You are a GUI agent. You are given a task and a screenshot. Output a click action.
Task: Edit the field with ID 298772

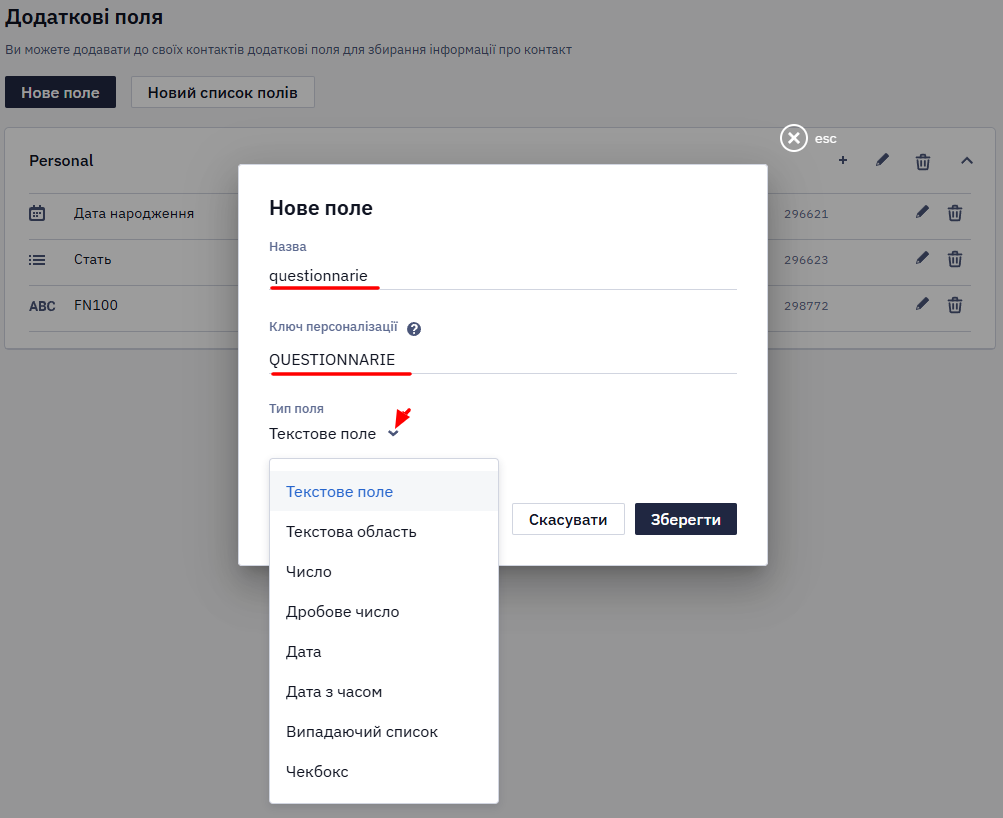922,304
